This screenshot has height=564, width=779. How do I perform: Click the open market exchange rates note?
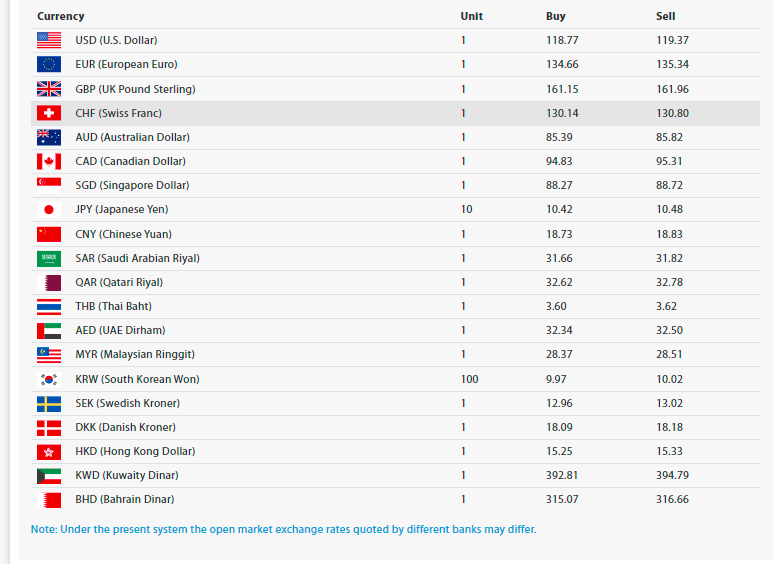click(x=283, y=529)
